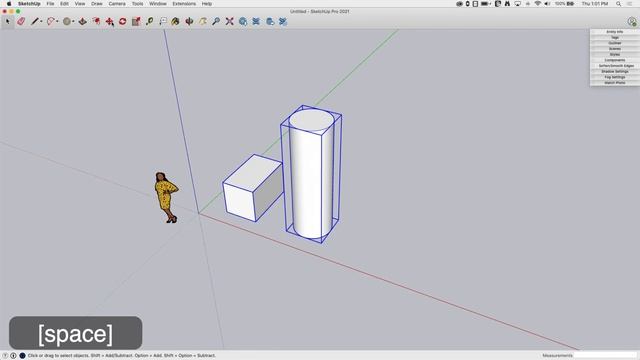The height and width of the screenshot is (360, 640).
Task: Expand the Entity Info panel
Action: (614, 32)
